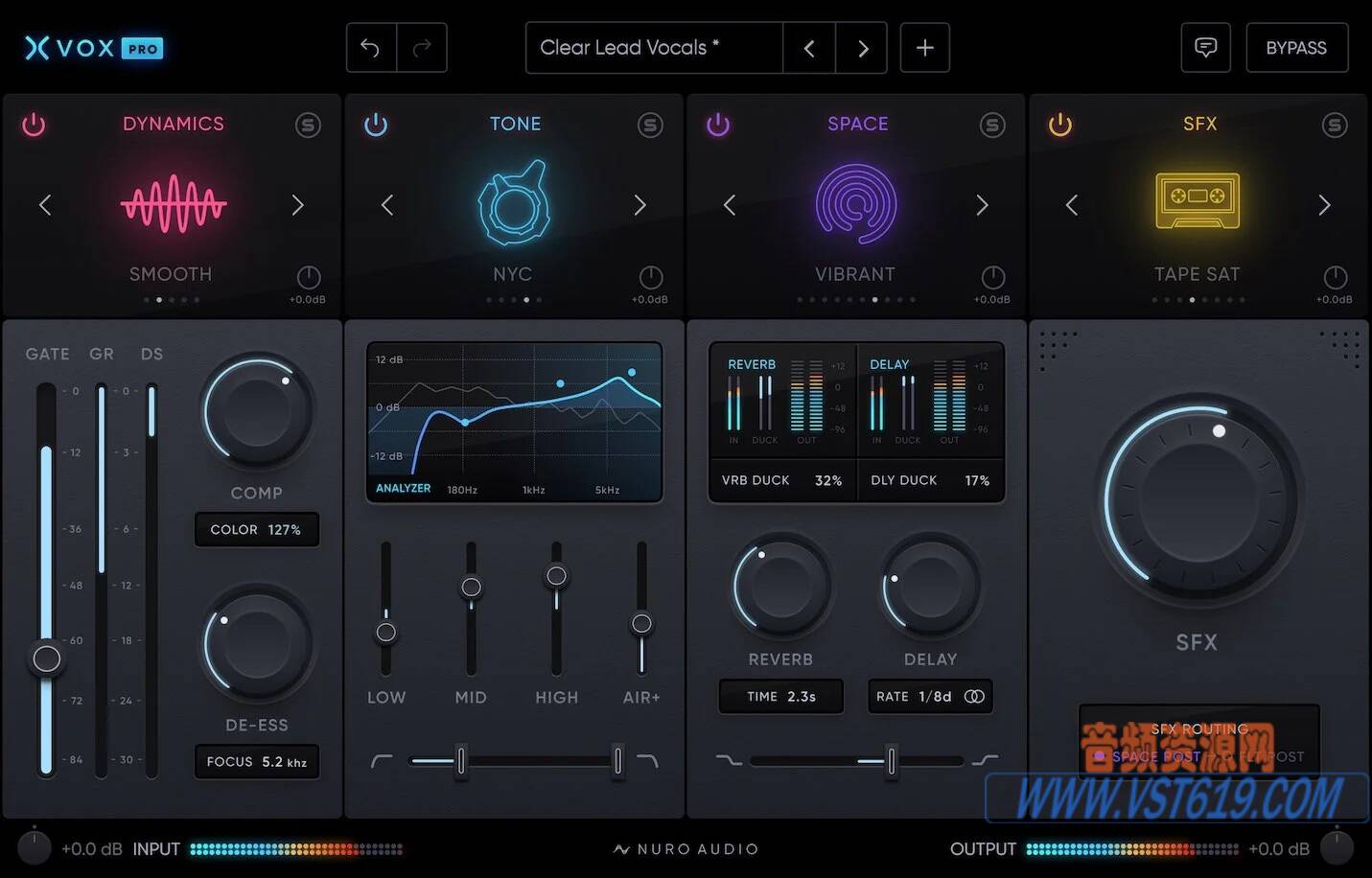The image size is (1372, 878).
Task: Click the NYC knob icon in the Tone module
Action: coord(514,202)
